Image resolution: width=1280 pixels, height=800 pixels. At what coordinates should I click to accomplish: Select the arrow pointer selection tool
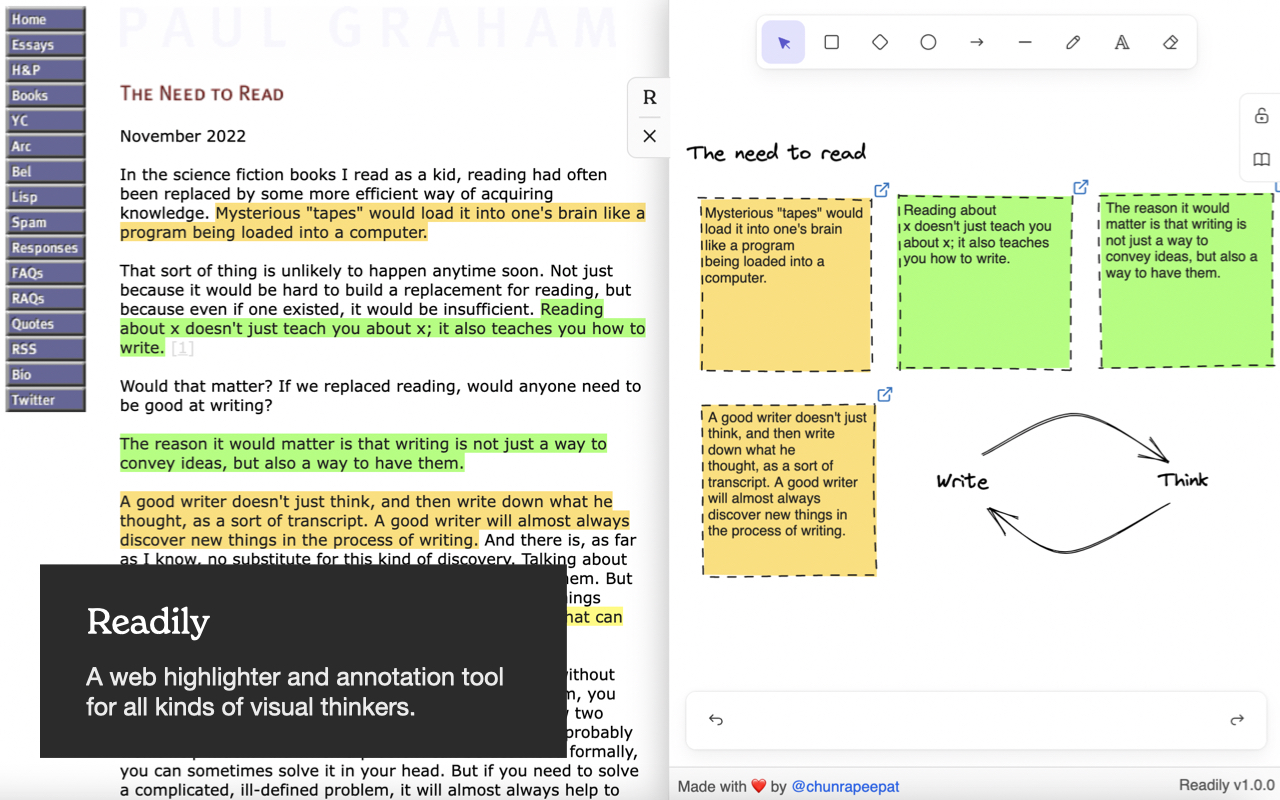click(x=783, y=42)
